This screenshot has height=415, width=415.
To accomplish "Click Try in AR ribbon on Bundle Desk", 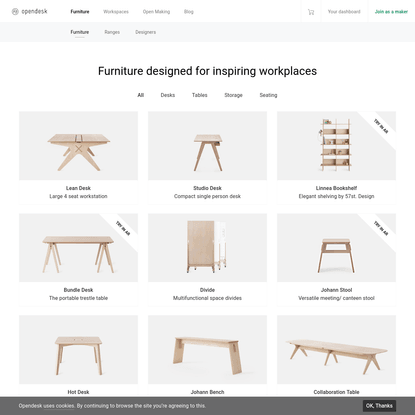I will [x=123, y=228].
